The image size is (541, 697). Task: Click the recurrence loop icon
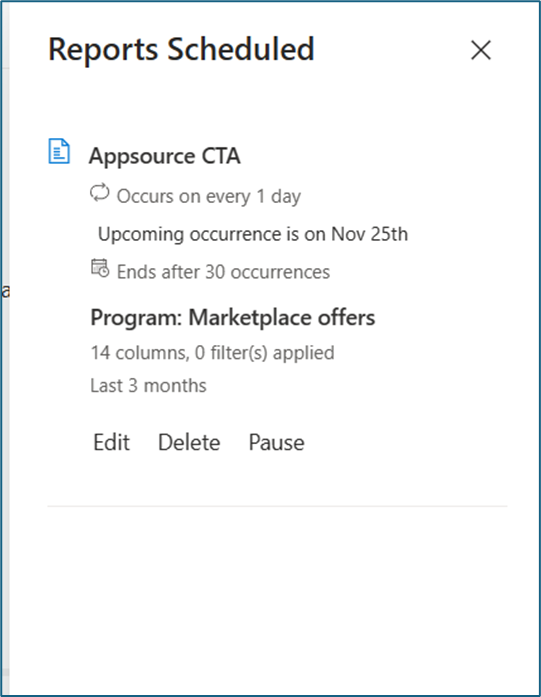[100, 193]
